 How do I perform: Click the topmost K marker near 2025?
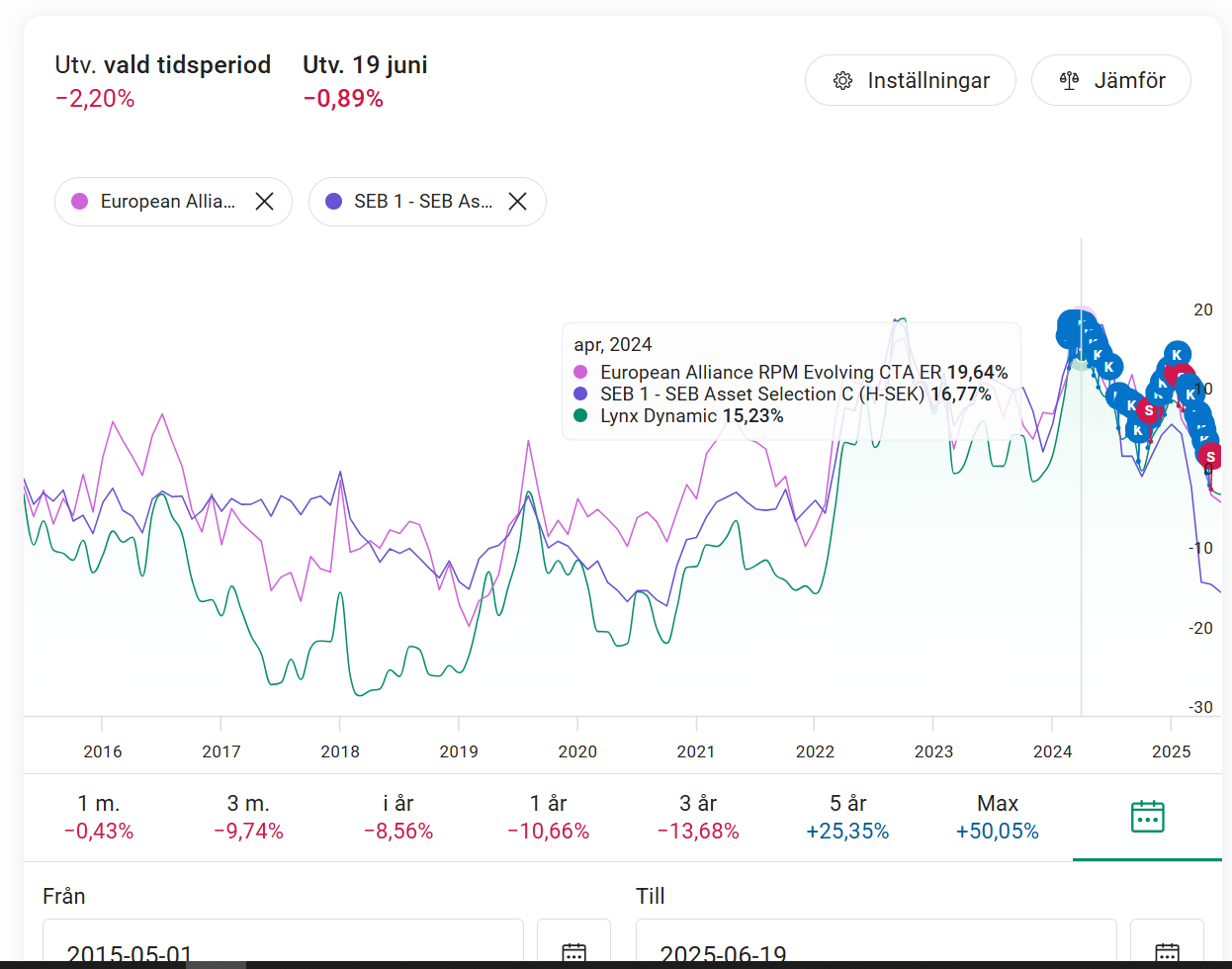click(x=1177, y=354)
